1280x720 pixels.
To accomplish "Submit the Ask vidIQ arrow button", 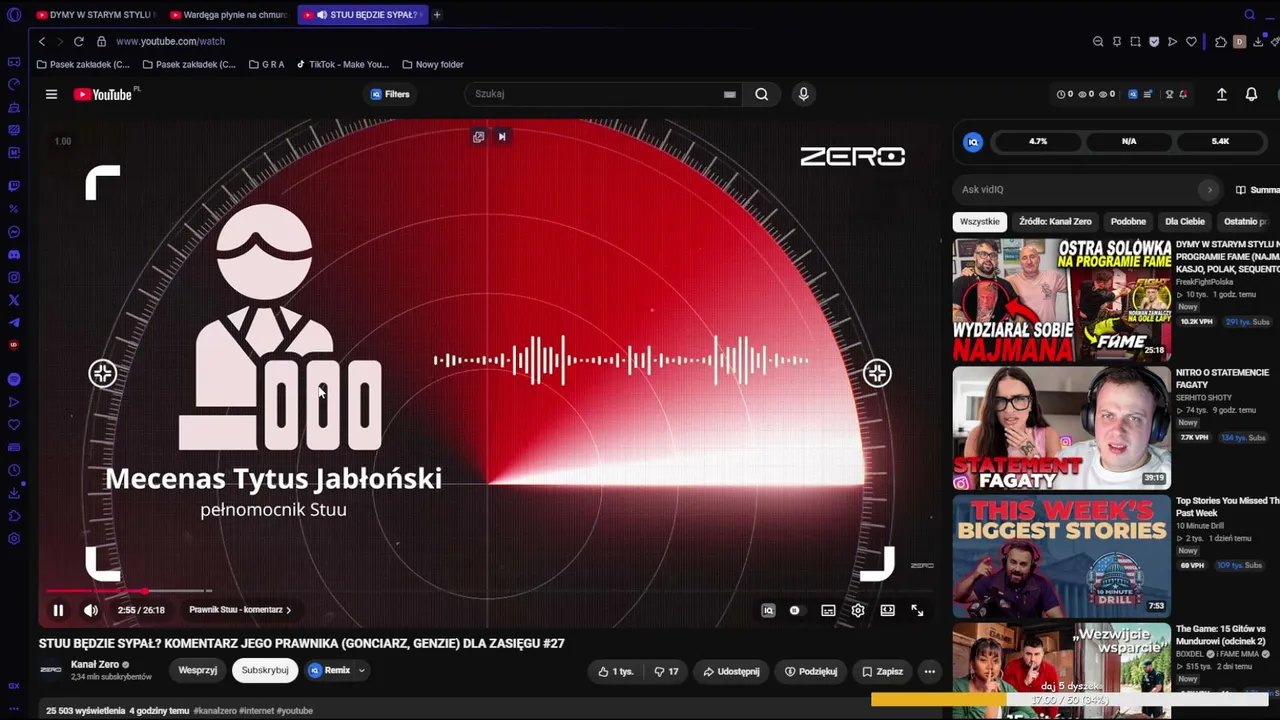I will pyautogui.click(x=1209, y=189).
